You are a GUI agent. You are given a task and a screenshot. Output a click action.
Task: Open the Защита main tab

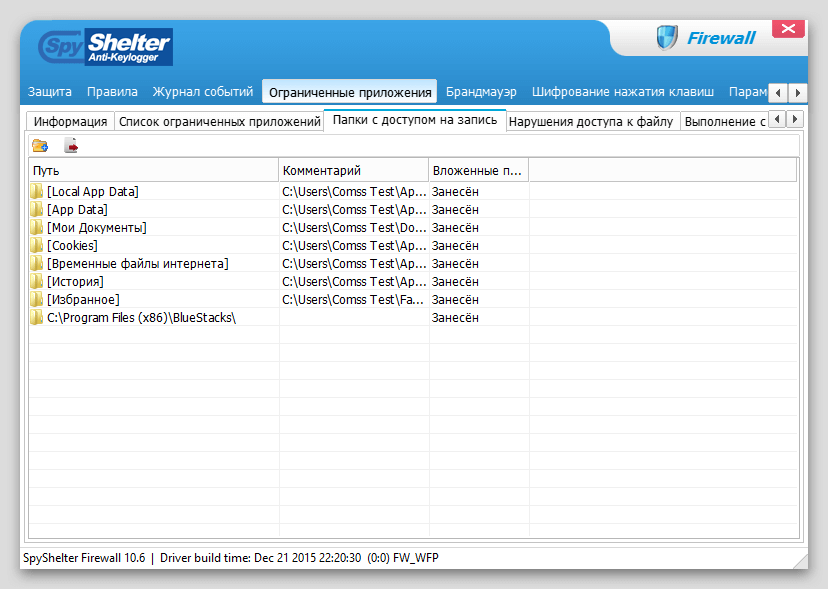[x=50, y=92]
